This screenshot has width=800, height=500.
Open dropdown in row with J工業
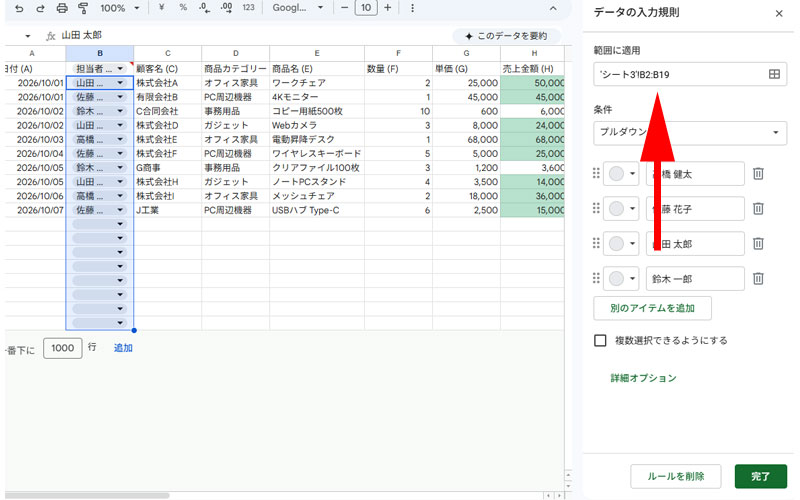(120, 210)
